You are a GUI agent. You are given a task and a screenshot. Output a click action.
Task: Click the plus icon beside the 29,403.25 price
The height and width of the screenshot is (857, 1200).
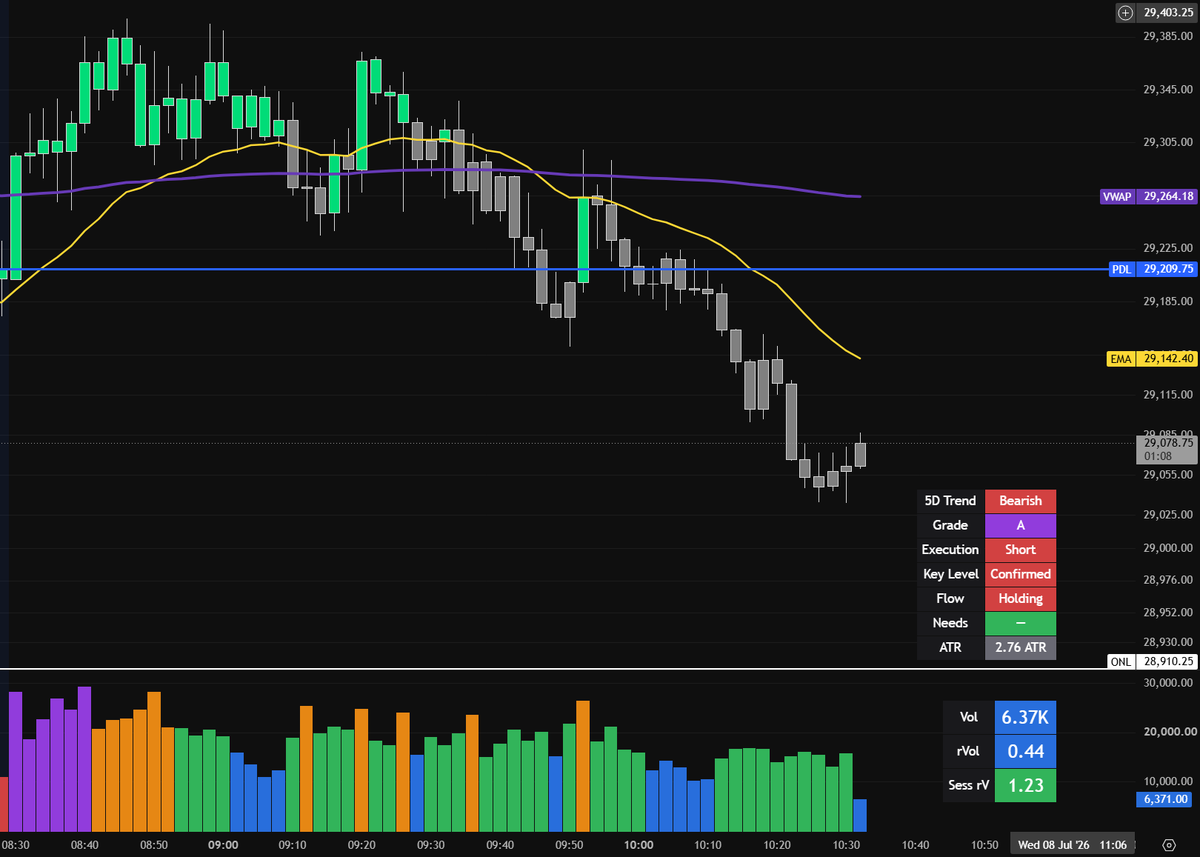pos(1125,12)
